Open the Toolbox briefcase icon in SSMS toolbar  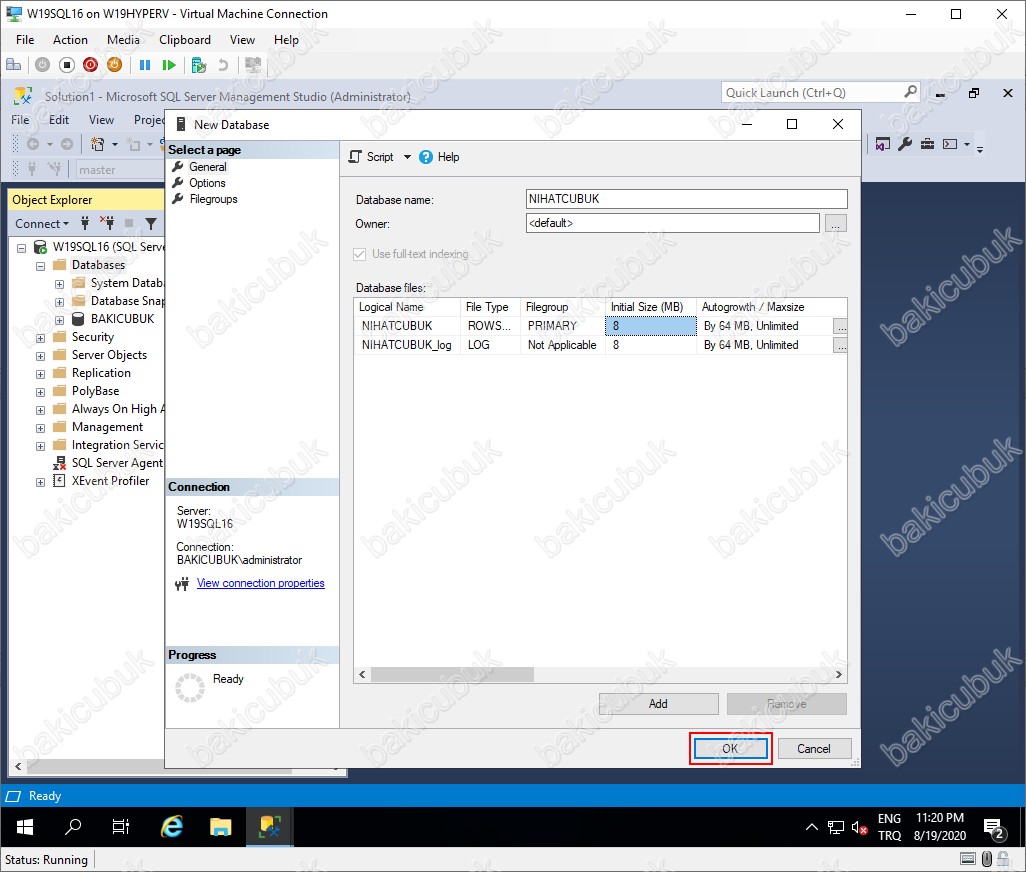coord(927,144)
